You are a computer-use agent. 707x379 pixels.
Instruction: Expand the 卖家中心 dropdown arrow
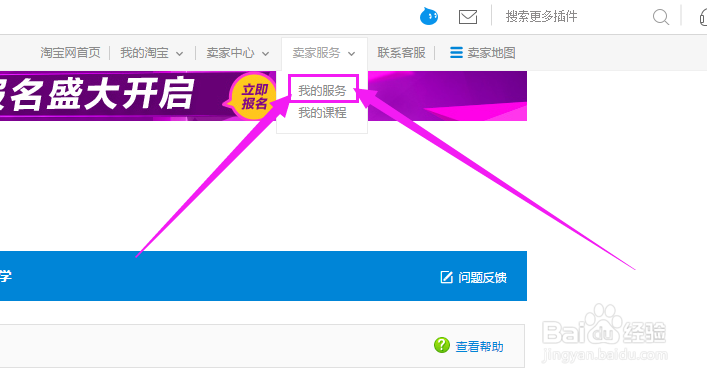(x=266, y=54)
